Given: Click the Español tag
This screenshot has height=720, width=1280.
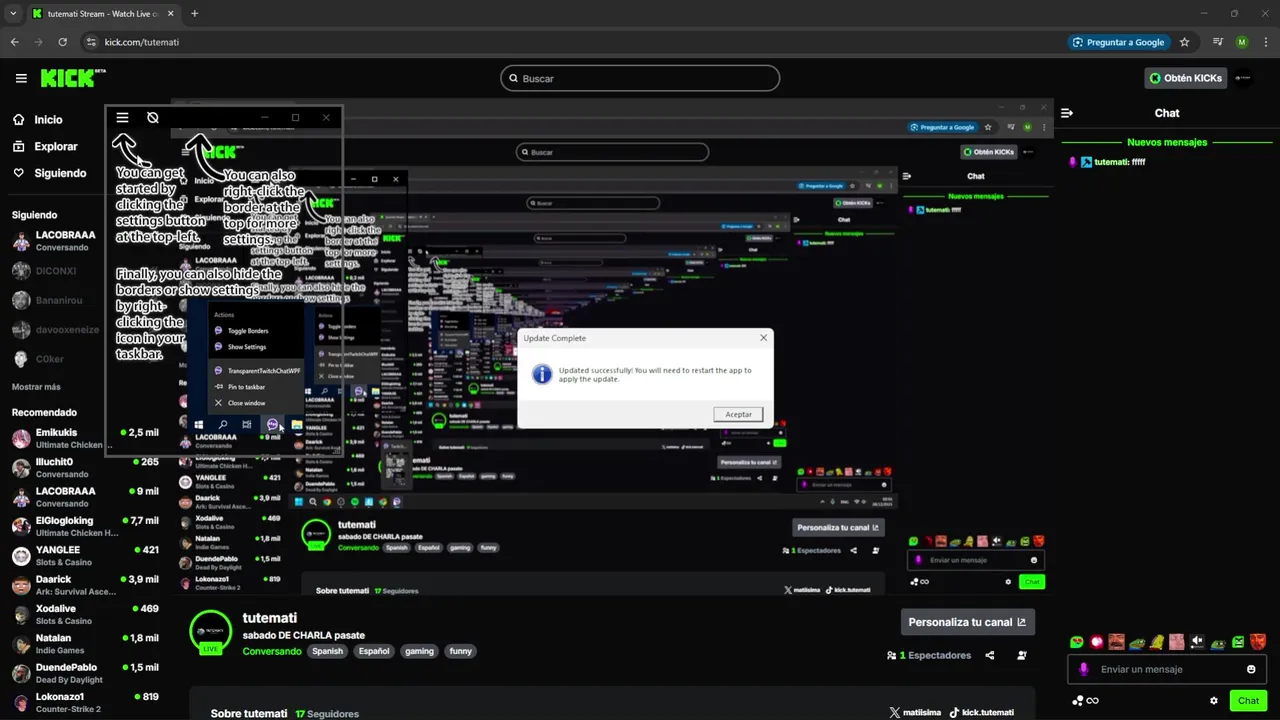Looking at the screenshot, I should pyautogui.click(x=374, y=651).
